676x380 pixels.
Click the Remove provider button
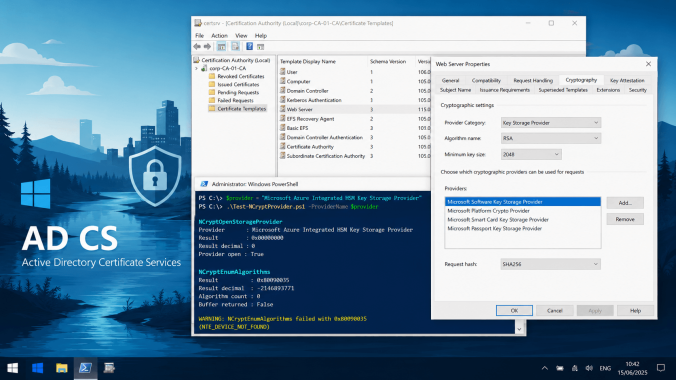625,219
